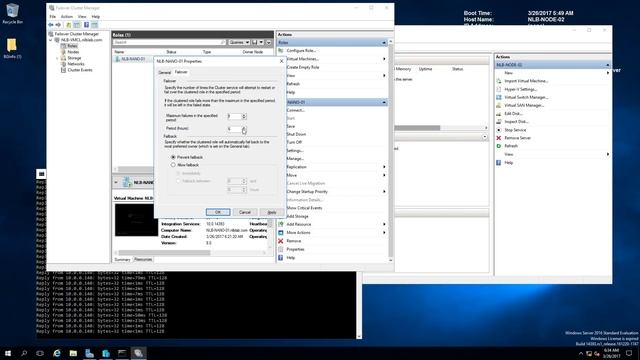Open Internet Explorer from the taskbar
This screenshot has width=640, height=360.
pos(57,353)
